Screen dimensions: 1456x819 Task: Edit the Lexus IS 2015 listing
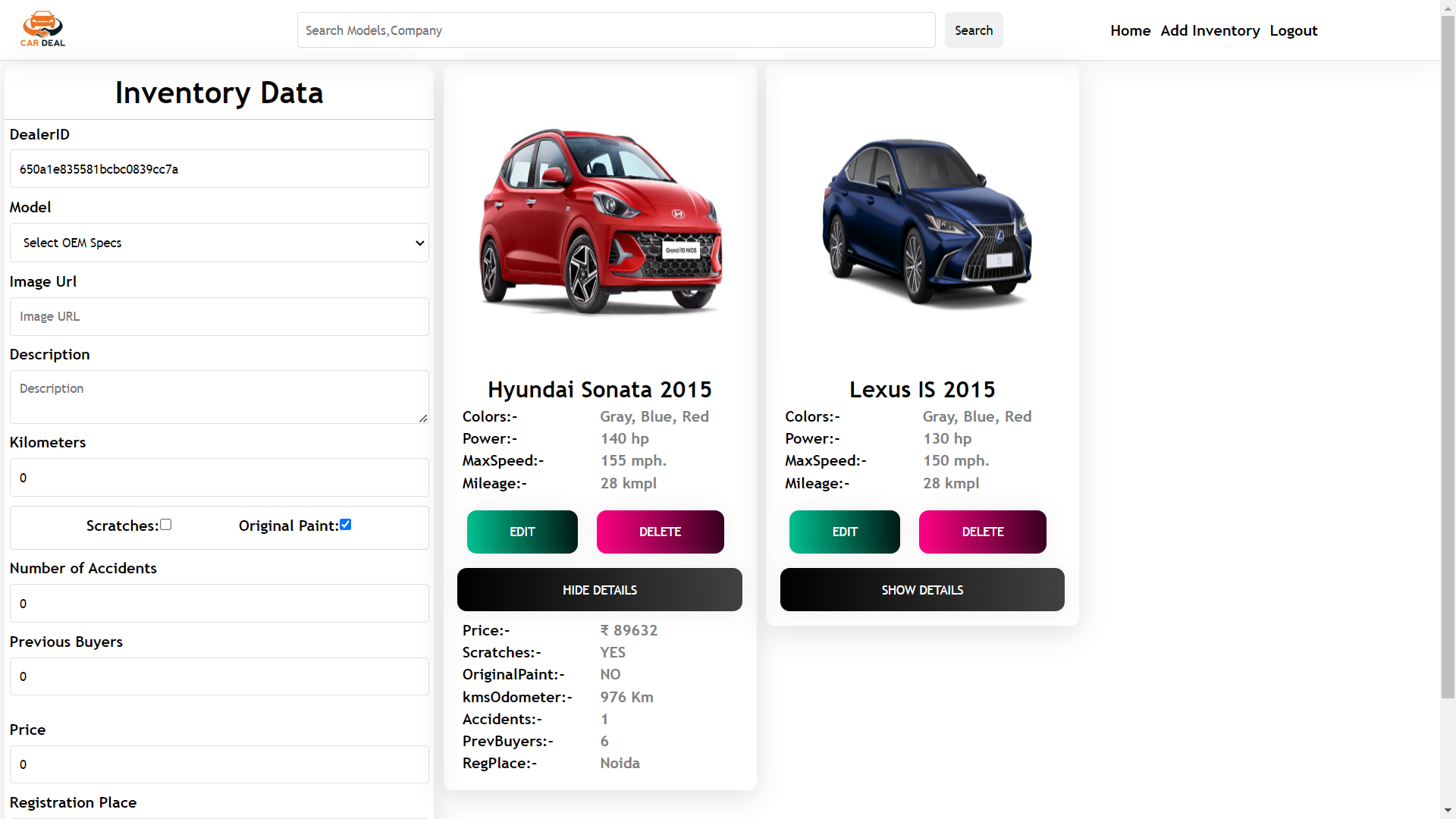[x=844, y=532]
